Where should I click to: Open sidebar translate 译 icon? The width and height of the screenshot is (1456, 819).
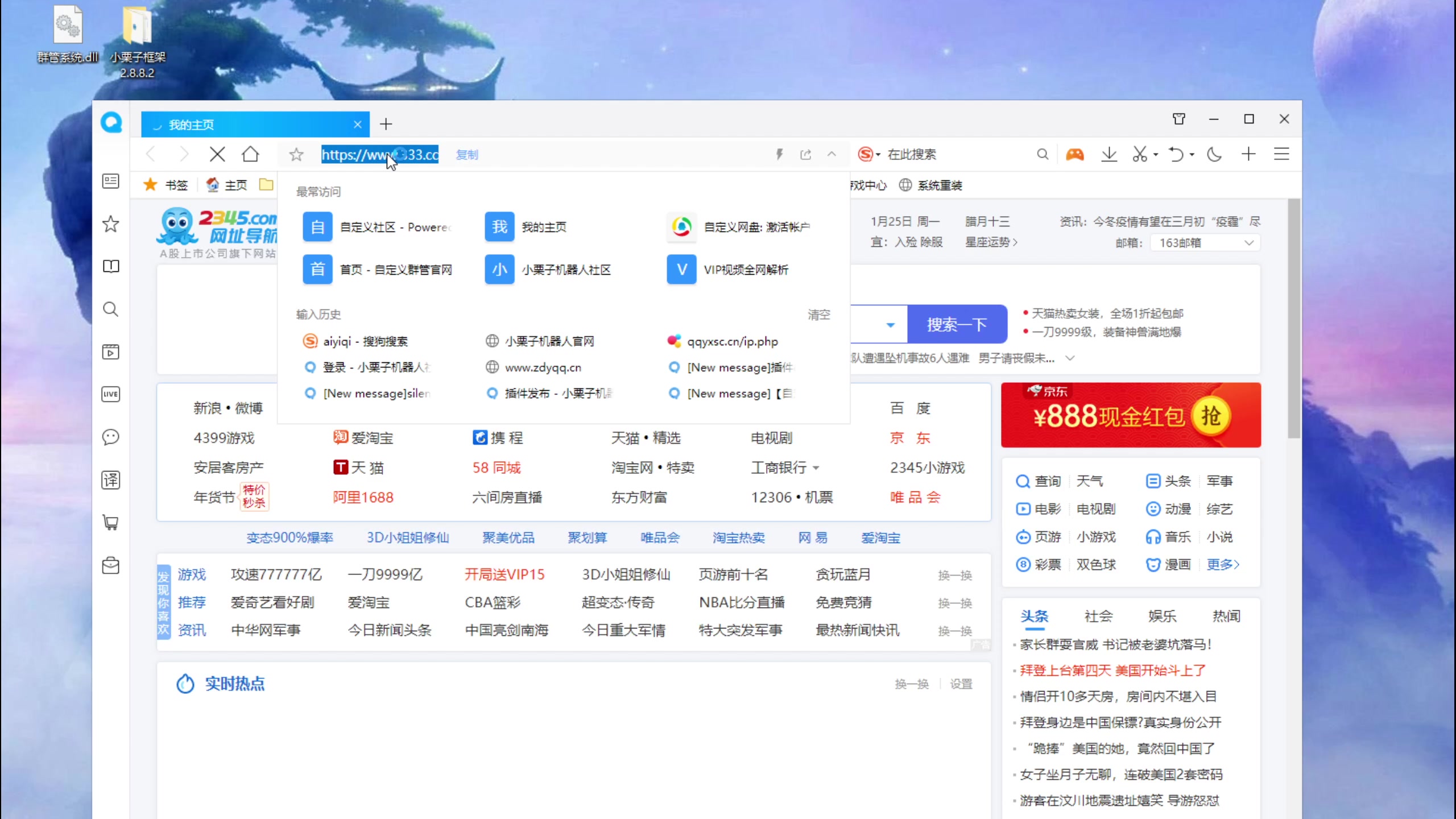110,480
